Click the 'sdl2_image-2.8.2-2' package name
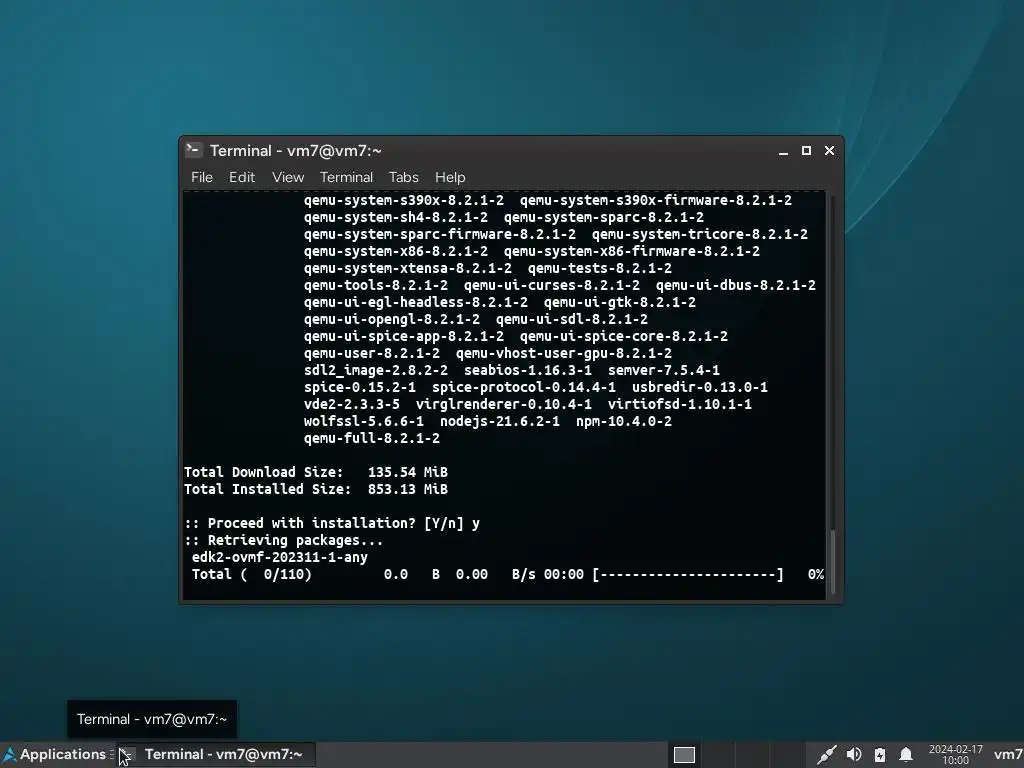This screenshot has height=768, width=1024. tap(376, 370)
